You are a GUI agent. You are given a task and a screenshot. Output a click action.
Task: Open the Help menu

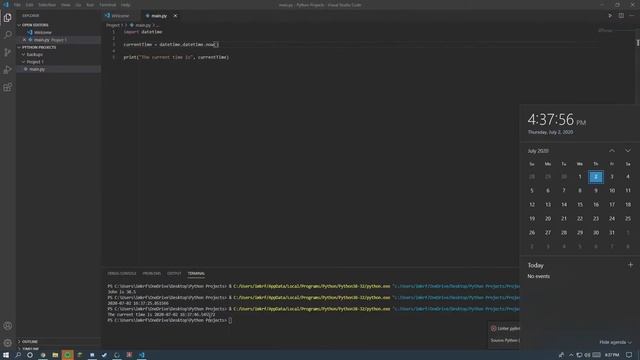coord(125,5)
